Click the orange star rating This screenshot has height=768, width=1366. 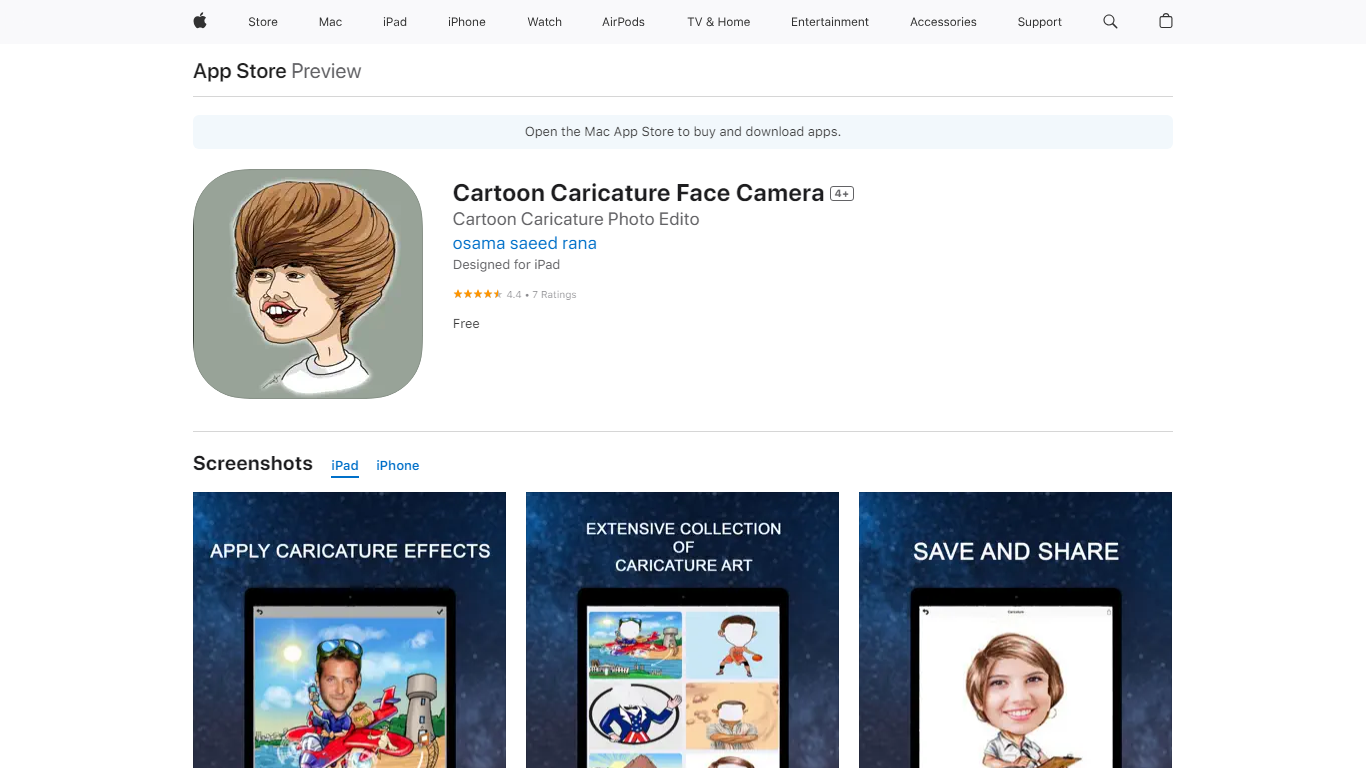coord(477,294)
